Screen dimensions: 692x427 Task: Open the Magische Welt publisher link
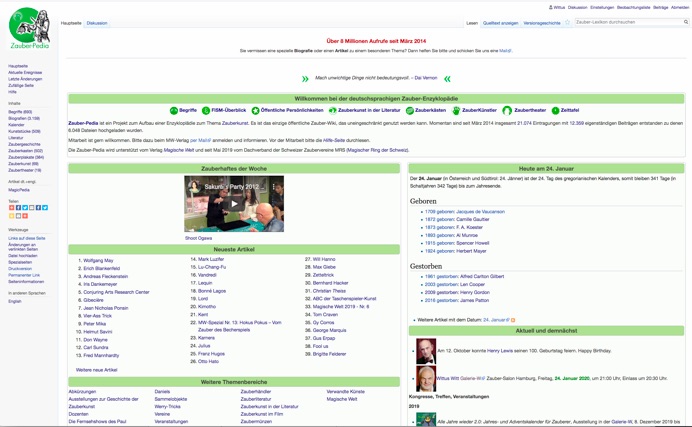179,150
